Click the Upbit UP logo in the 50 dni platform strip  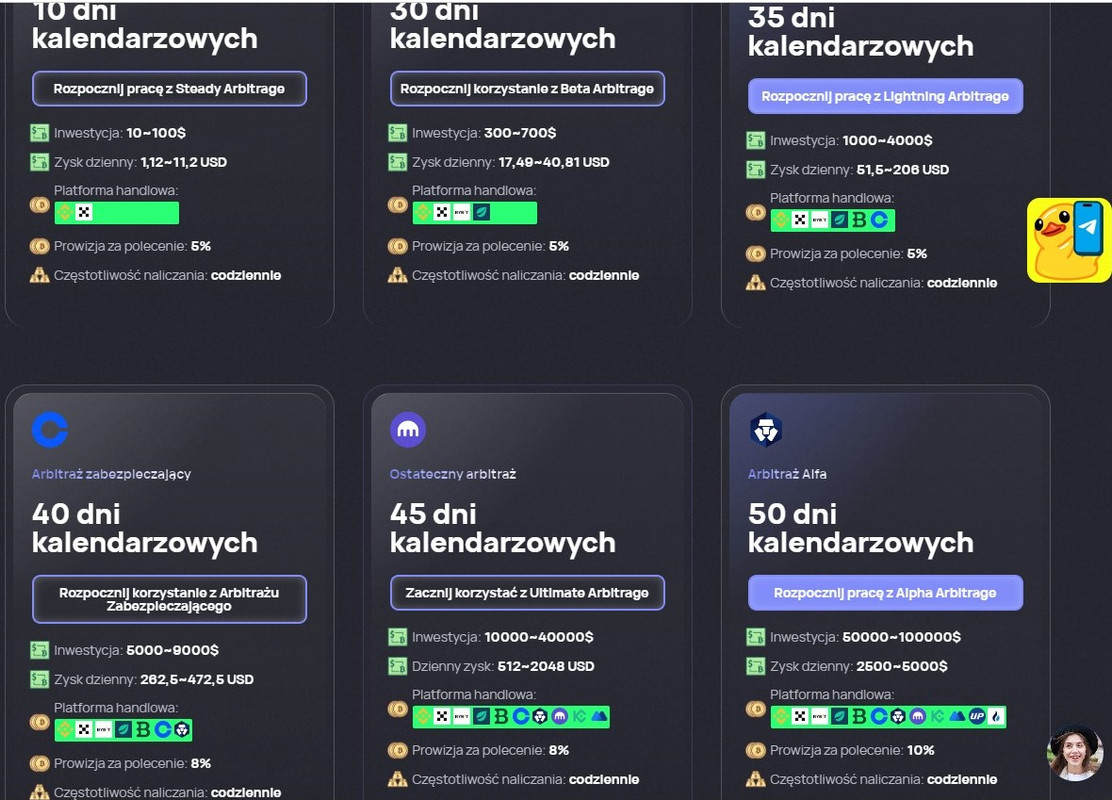pyautogui.click(x=977, y=717)
